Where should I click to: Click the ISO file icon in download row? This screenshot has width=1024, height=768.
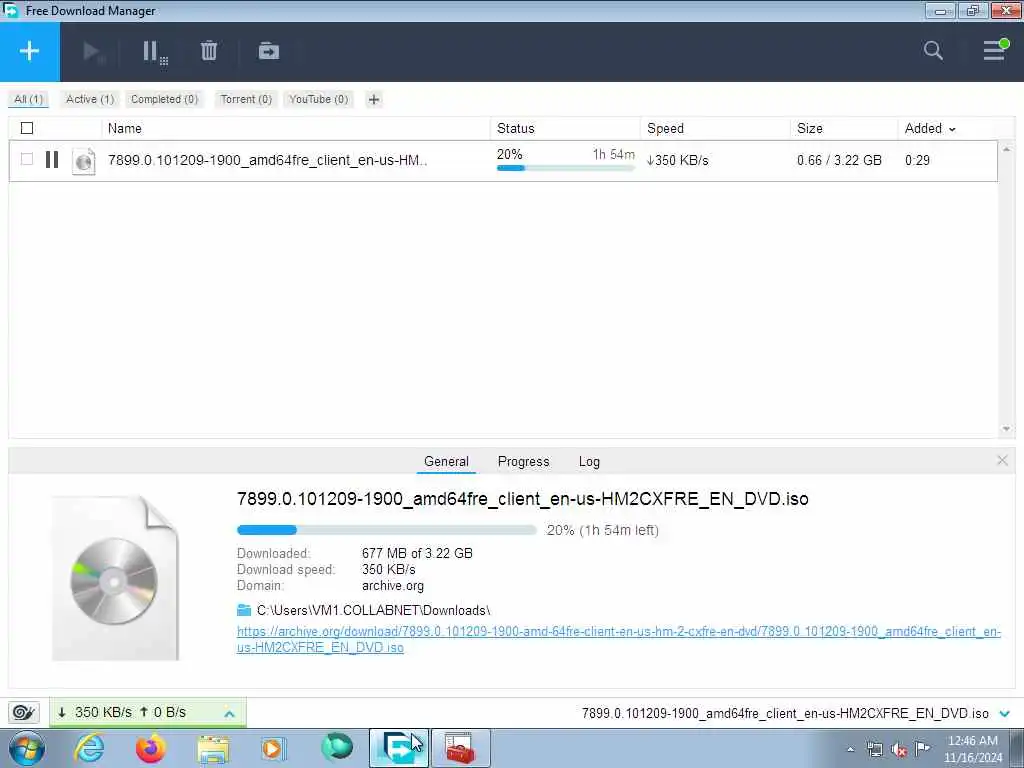click(84, 161)
